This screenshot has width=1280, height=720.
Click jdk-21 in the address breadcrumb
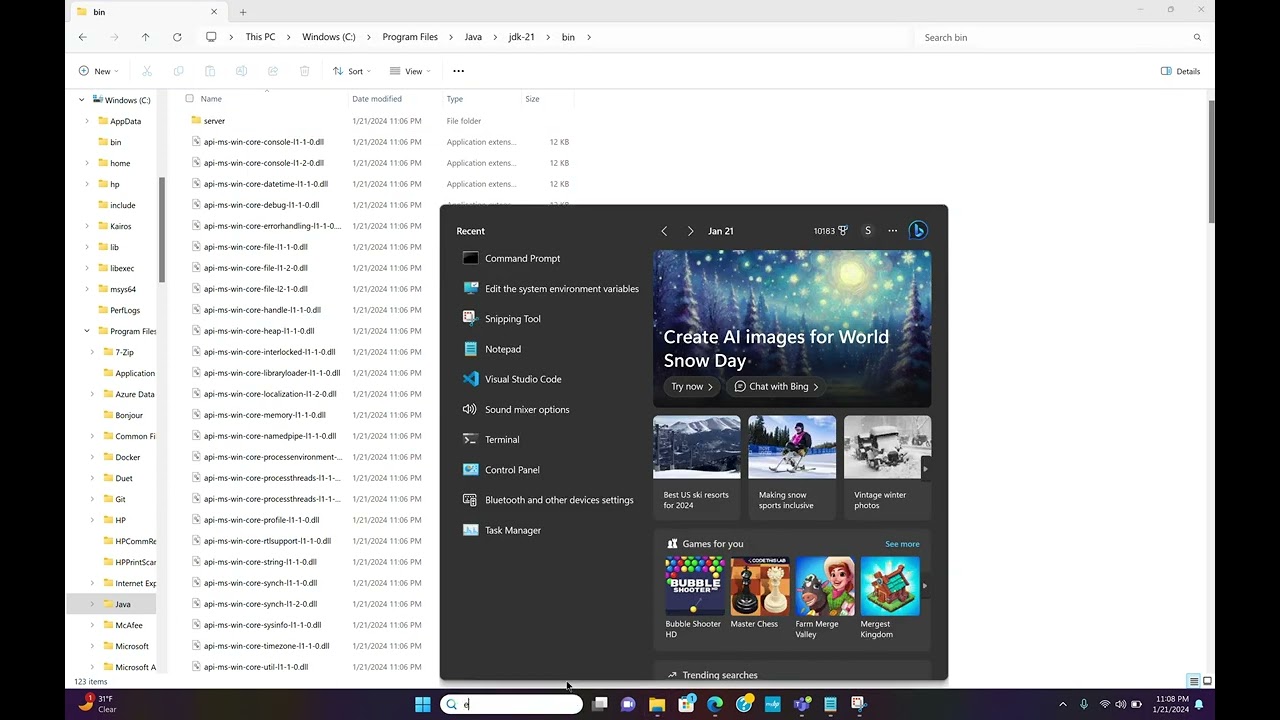(521, 37)
